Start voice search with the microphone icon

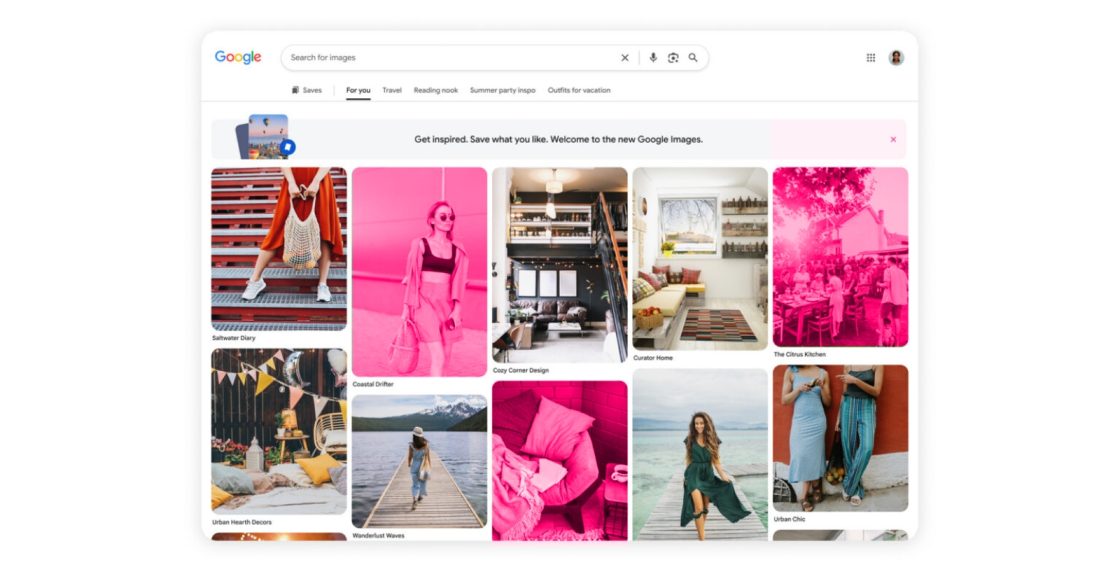653,58
